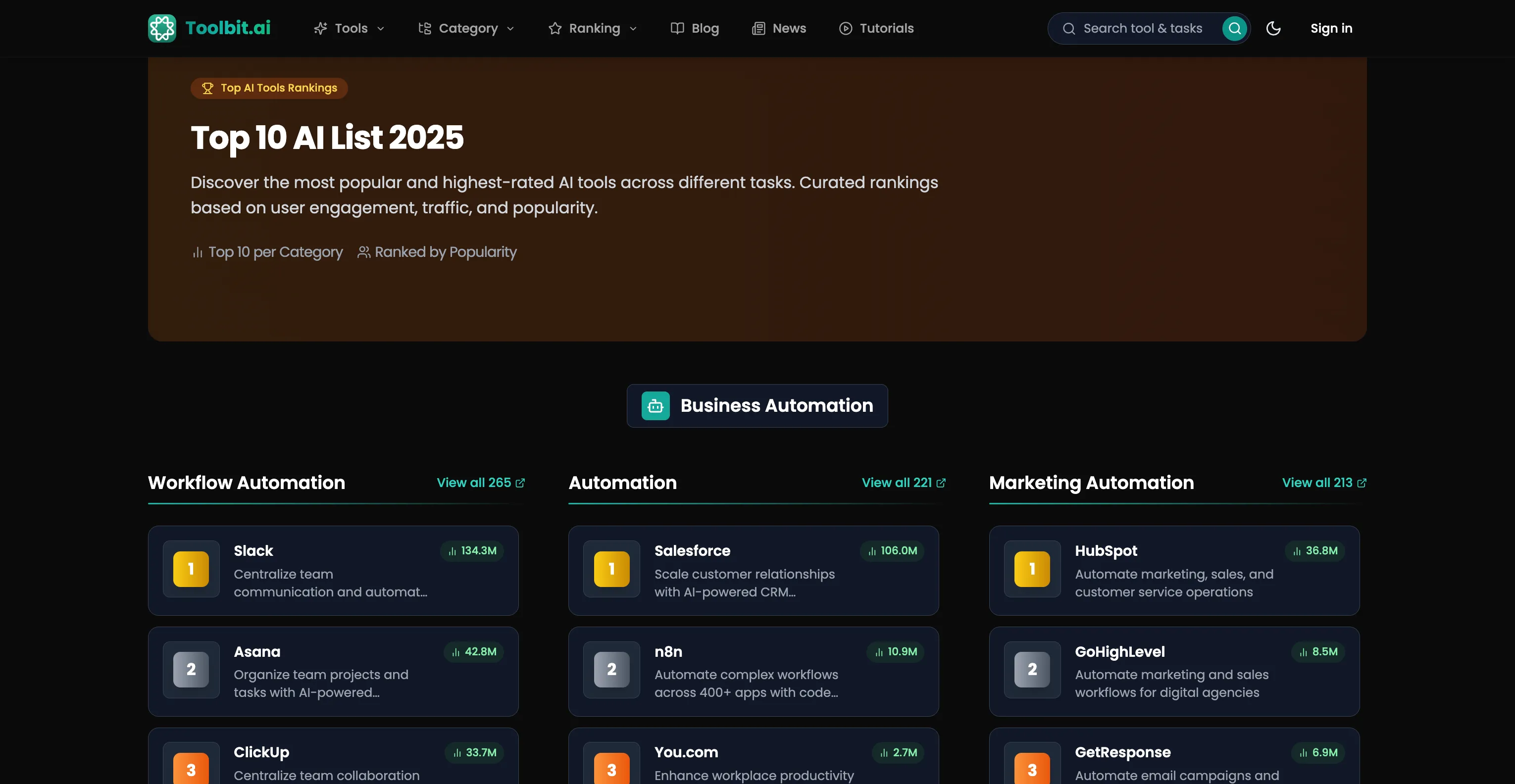Click the Toolbit.ai logo icon
The image size is (1515, 784).
coord(162,28)
